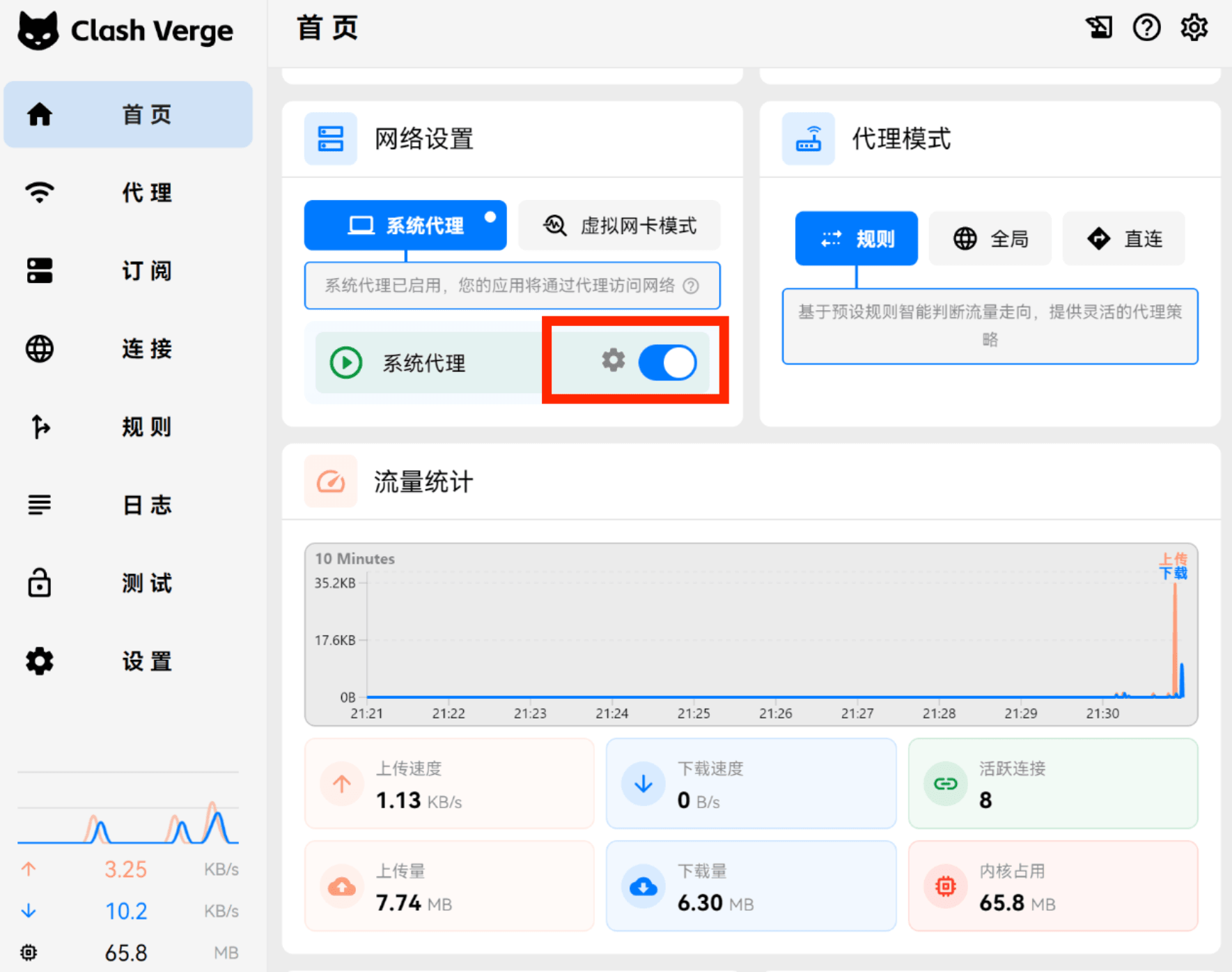
Task: Click the 下载速度 card
Action: pyautogui.click(x=751, y=784)
